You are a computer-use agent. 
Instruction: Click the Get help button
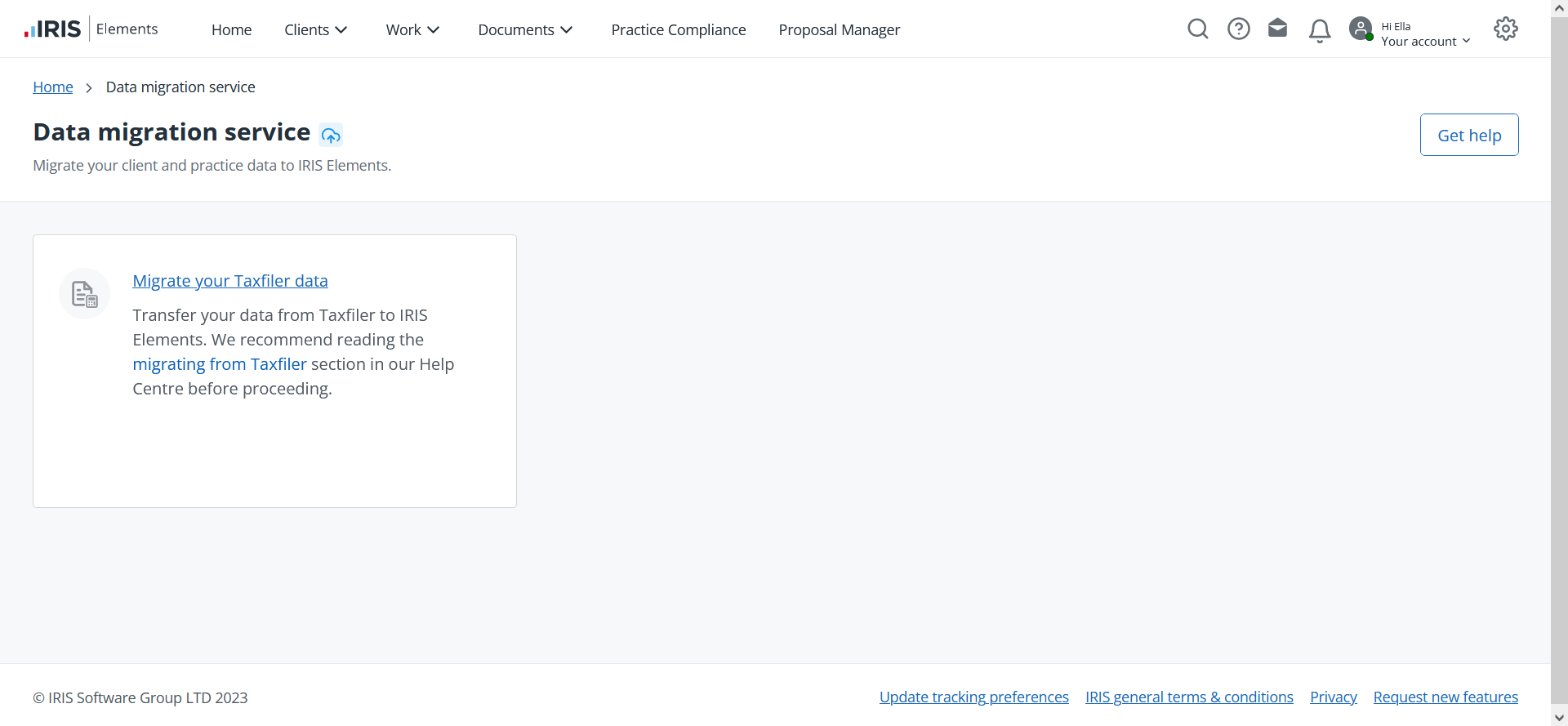click(1469, 135)
